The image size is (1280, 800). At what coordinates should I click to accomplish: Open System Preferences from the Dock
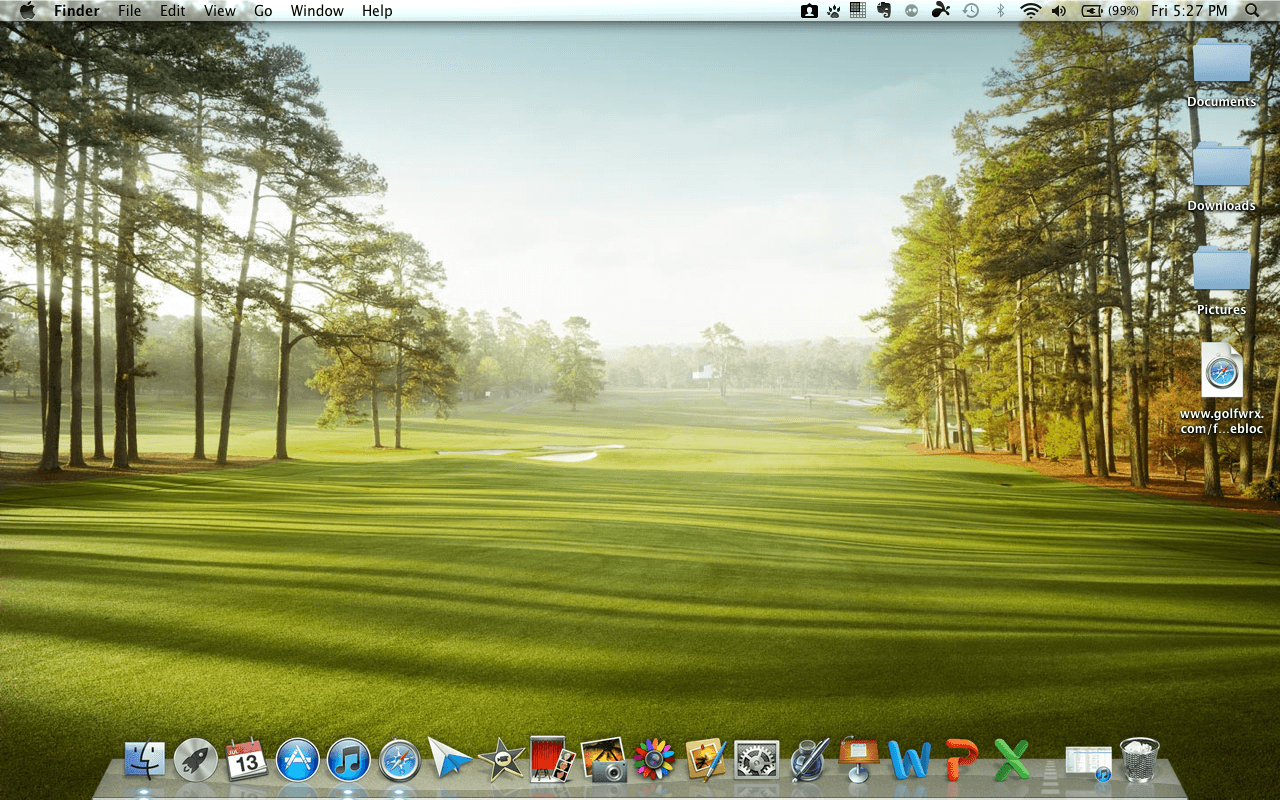[756, 760]
